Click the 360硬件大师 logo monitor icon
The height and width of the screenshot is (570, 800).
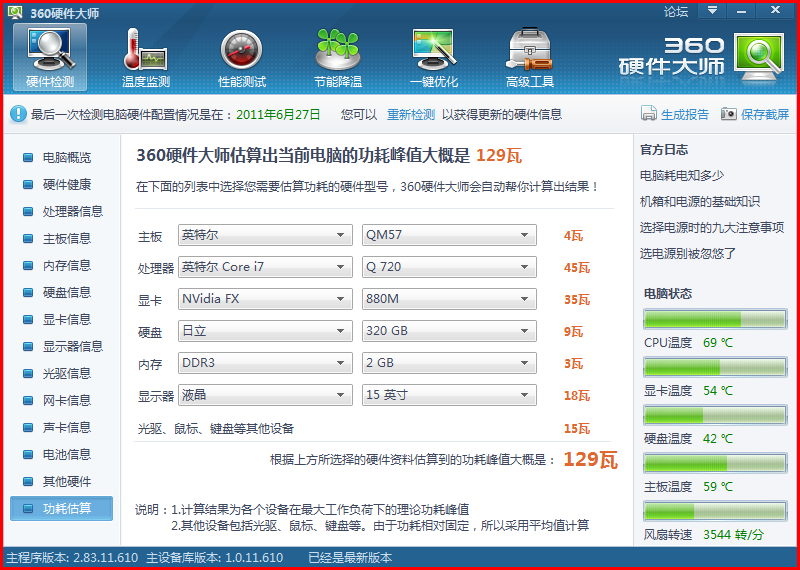759,57
